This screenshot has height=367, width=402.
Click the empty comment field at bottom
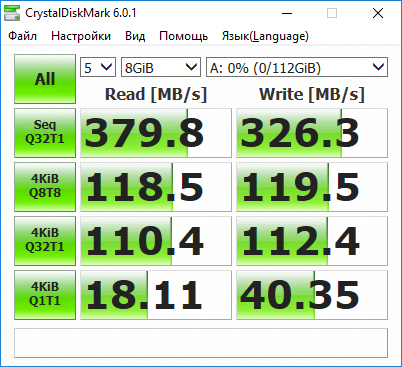201,343
